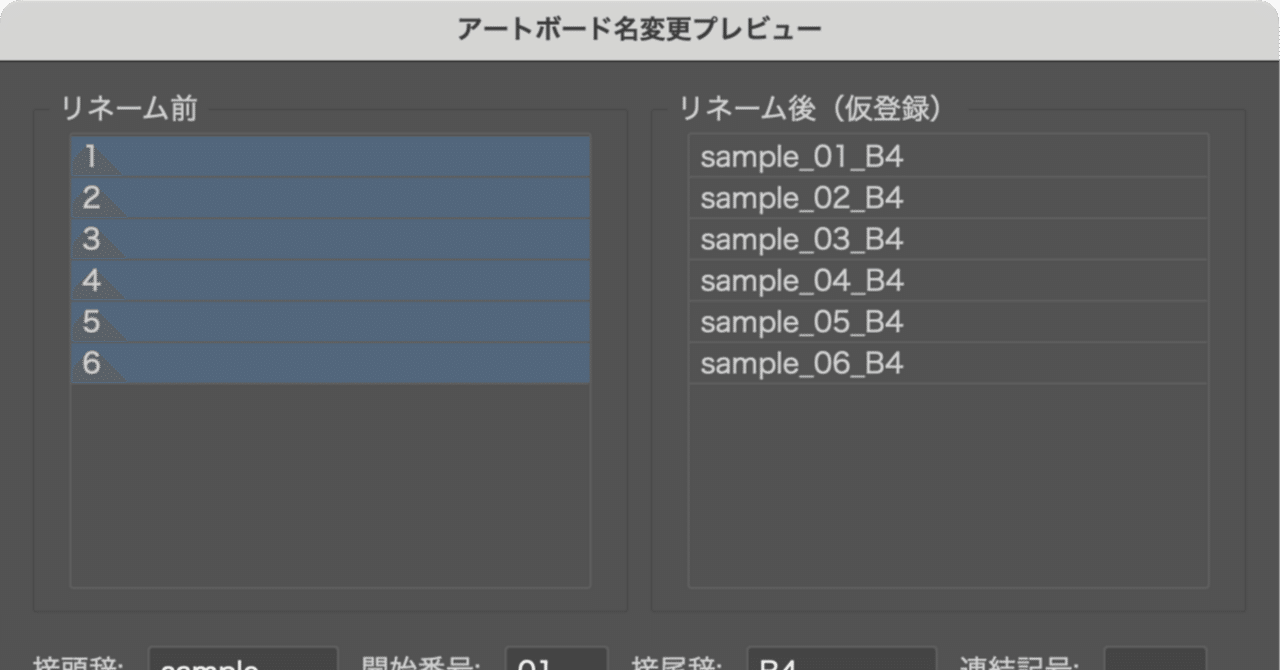Select row 2 in the リネーム前 list

click(x=330, y=197)
